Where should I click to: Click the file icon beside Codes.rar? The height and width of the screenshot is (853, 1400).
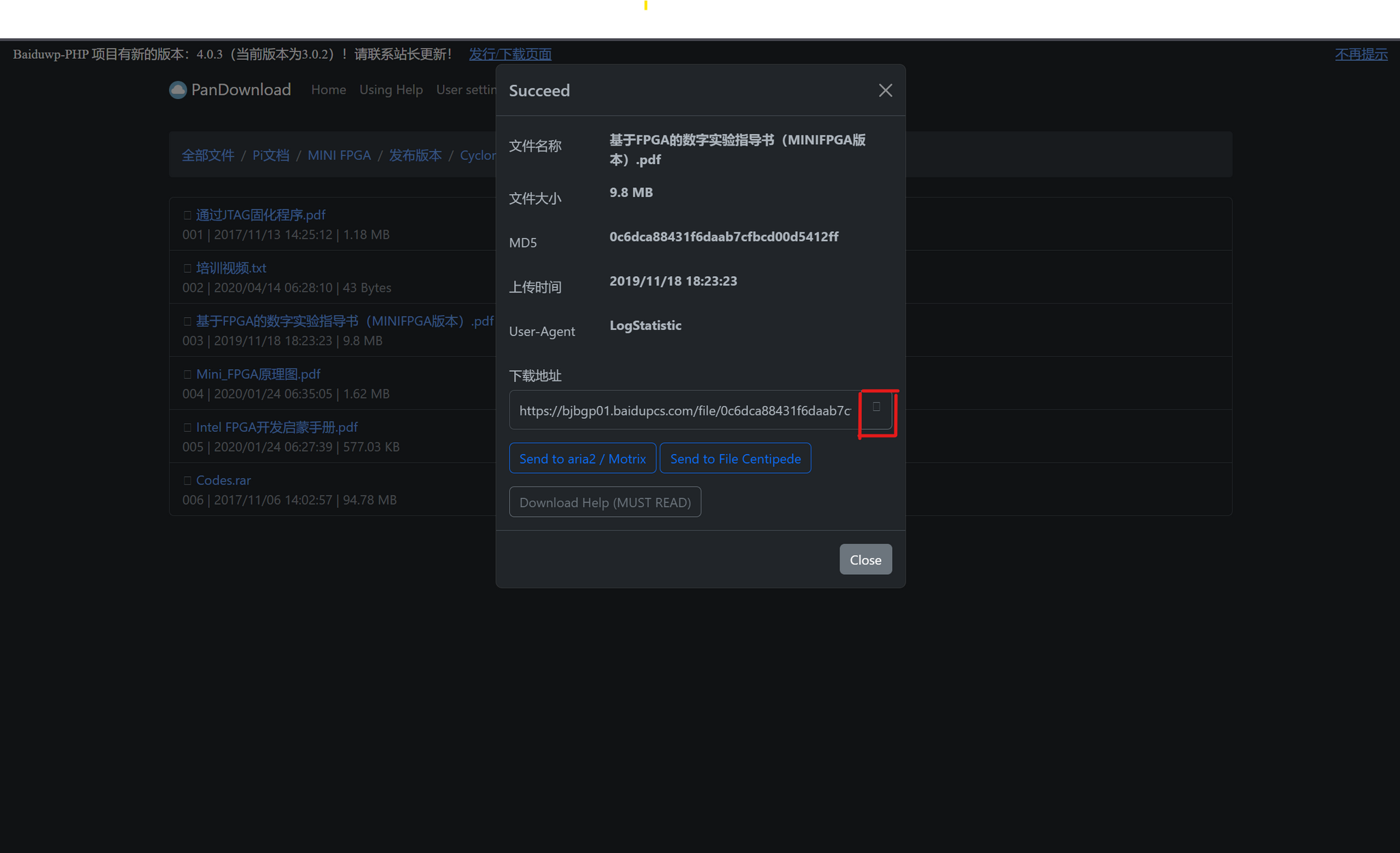[x=187, y=480]
